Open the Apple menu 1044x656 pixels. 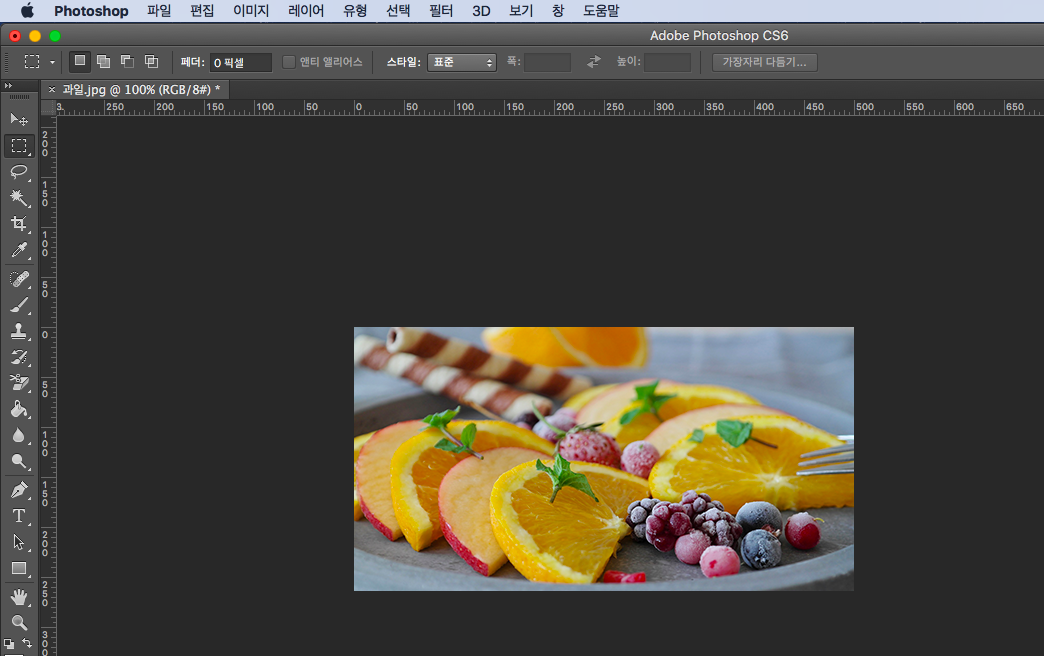pyautogui.click(x=27, y=11)
